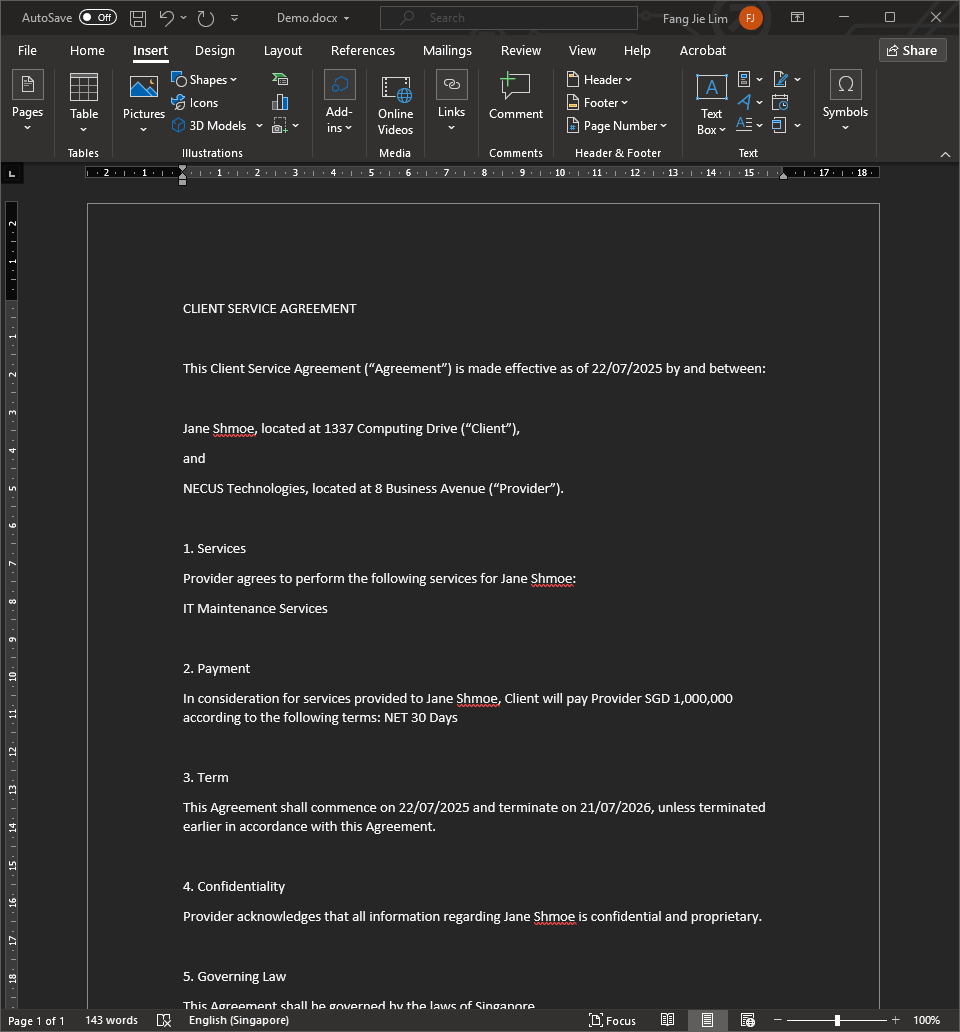Open the proofing errors check icon
Viewport: 960px width, 1032px height.
(164, 1020)
